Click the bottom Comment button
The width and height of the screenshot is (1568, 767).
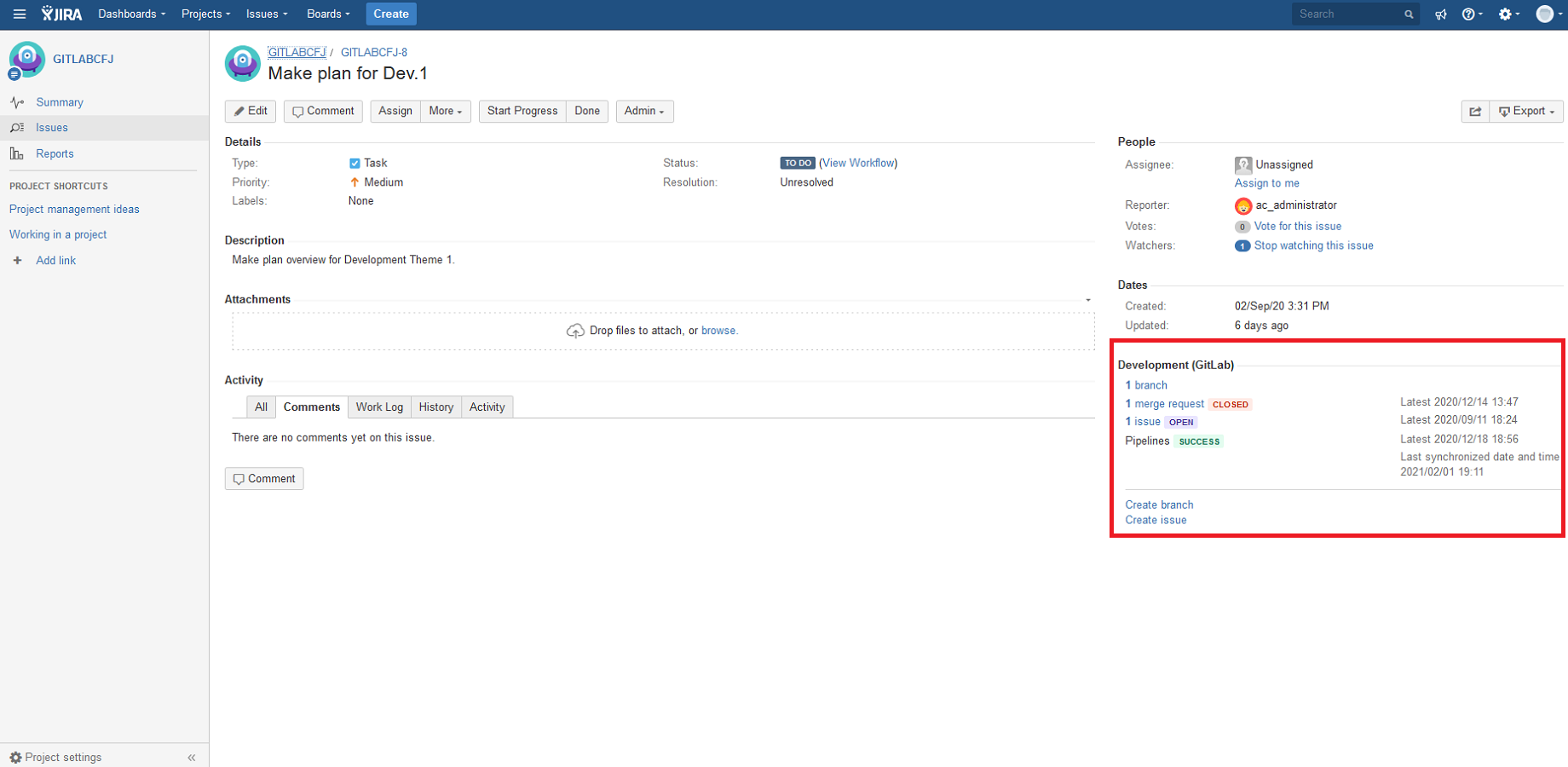264,479
